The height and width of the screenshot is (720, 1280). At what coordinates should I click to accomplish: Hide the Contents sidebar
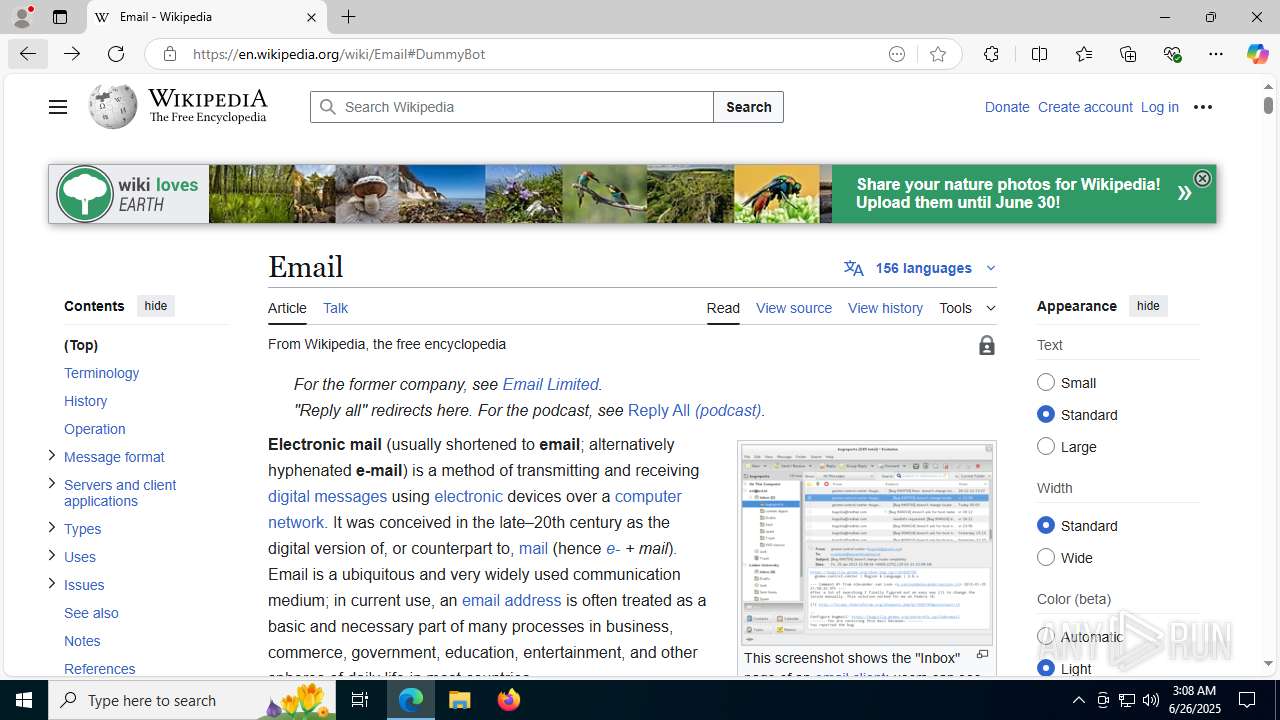point(155,306)
